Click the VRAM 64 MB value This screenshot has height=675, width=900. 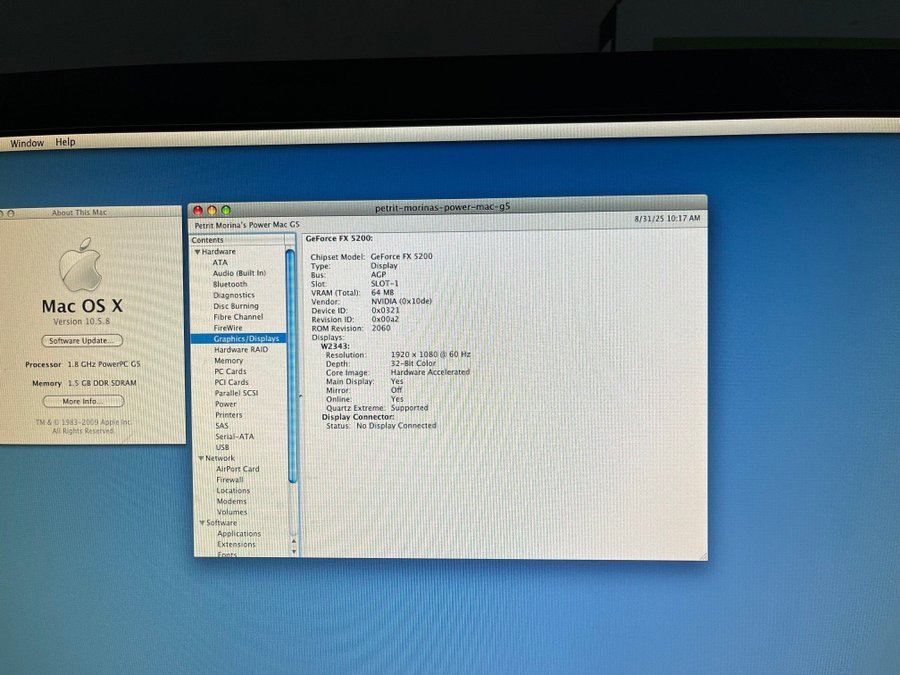click(x=383, y=293)
